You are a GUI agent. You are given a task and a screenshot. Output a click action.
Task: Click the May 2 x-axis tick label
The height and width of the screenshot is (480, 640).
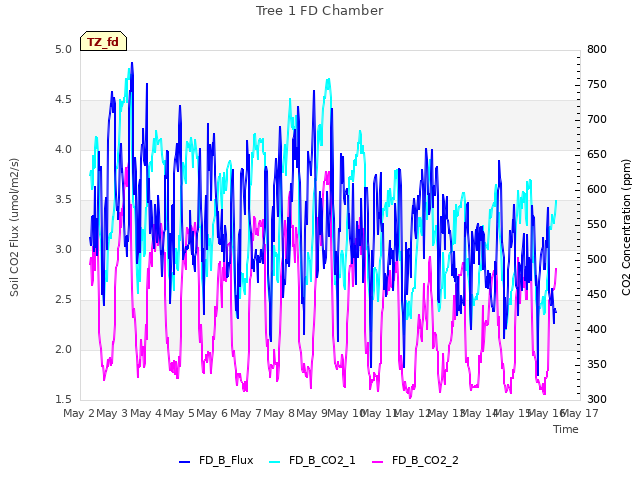79,413
